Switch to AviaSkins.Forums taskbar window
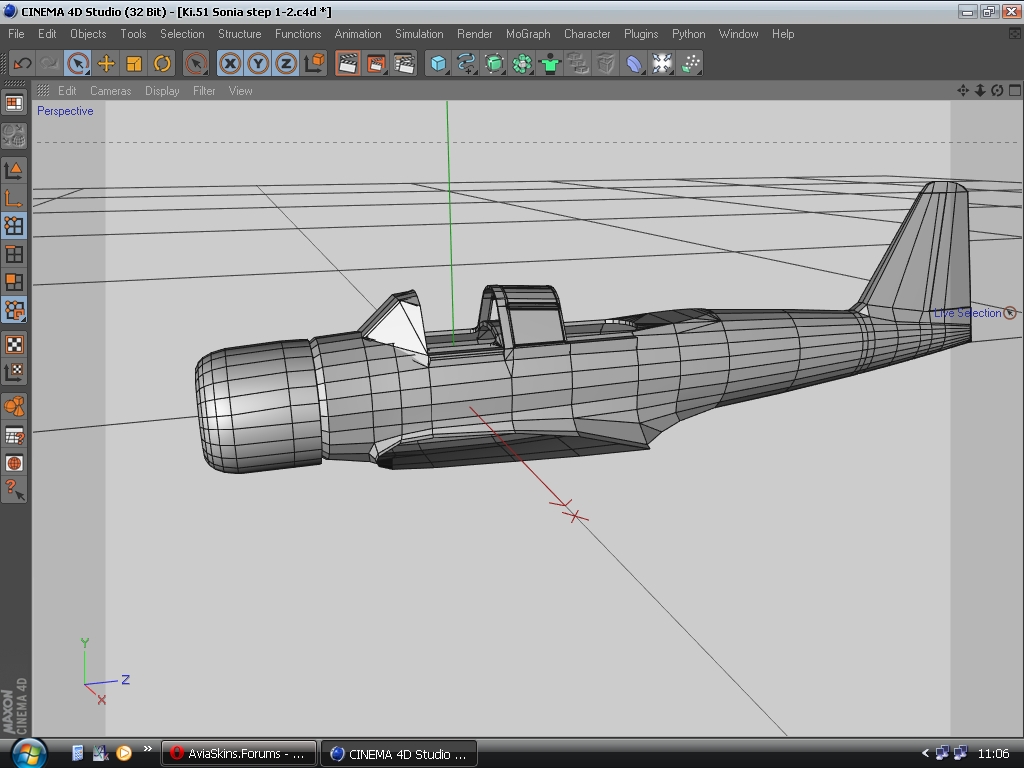 pos(239,753)
